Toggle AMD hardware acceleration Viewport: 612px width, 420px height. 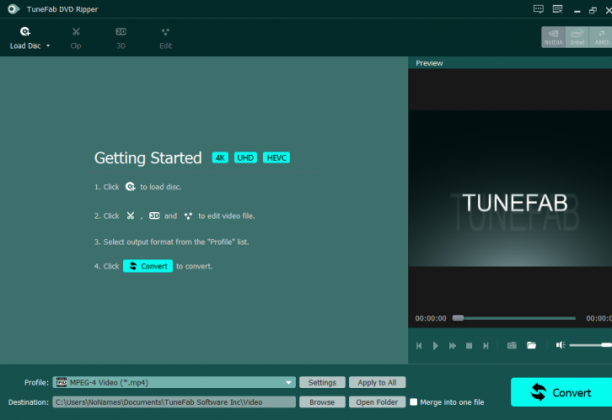coord(601,37)
